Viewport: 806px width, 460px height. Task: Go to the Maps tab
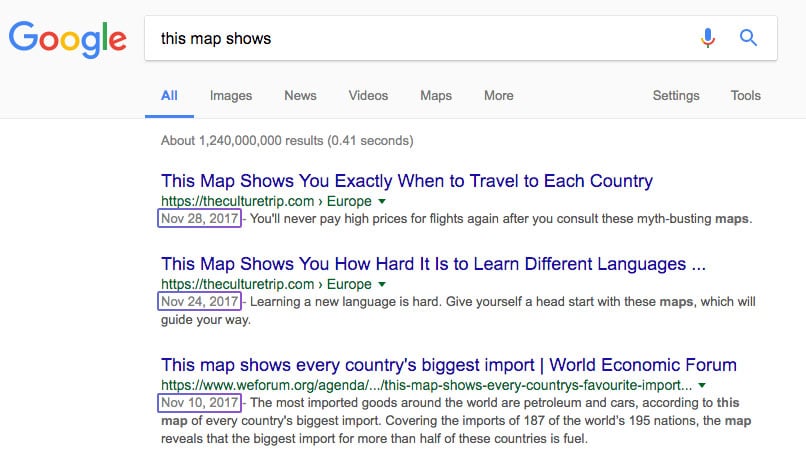click(x=436, y=96)
